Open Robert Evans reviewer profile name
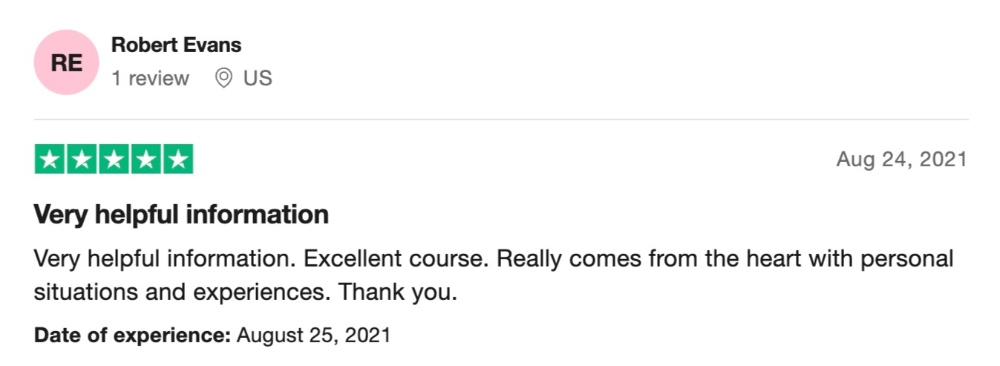1000x366 pixels. [176, 45]
